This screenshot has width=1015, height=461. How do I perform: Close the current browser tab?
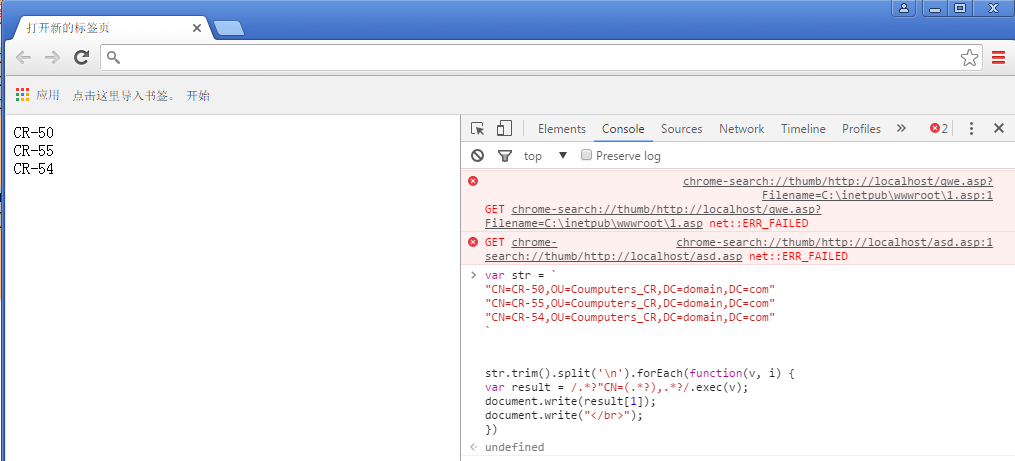pos(197,28)
